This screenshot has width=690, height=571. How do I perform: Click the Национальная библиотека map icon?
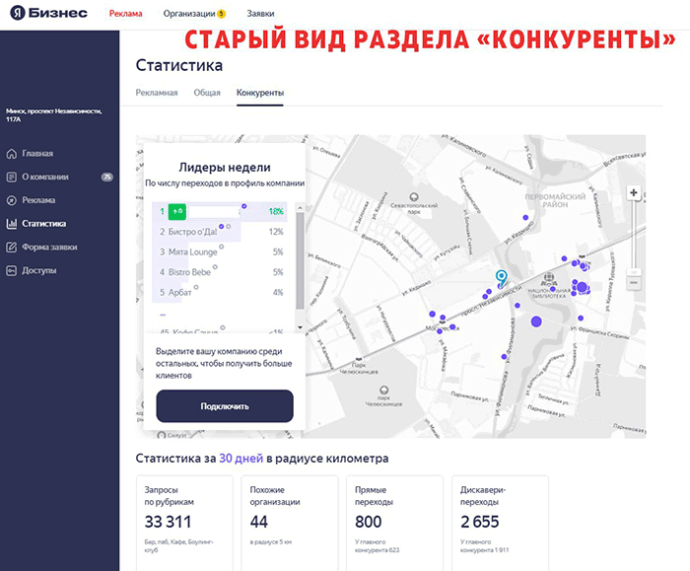(x=548, y=278)
